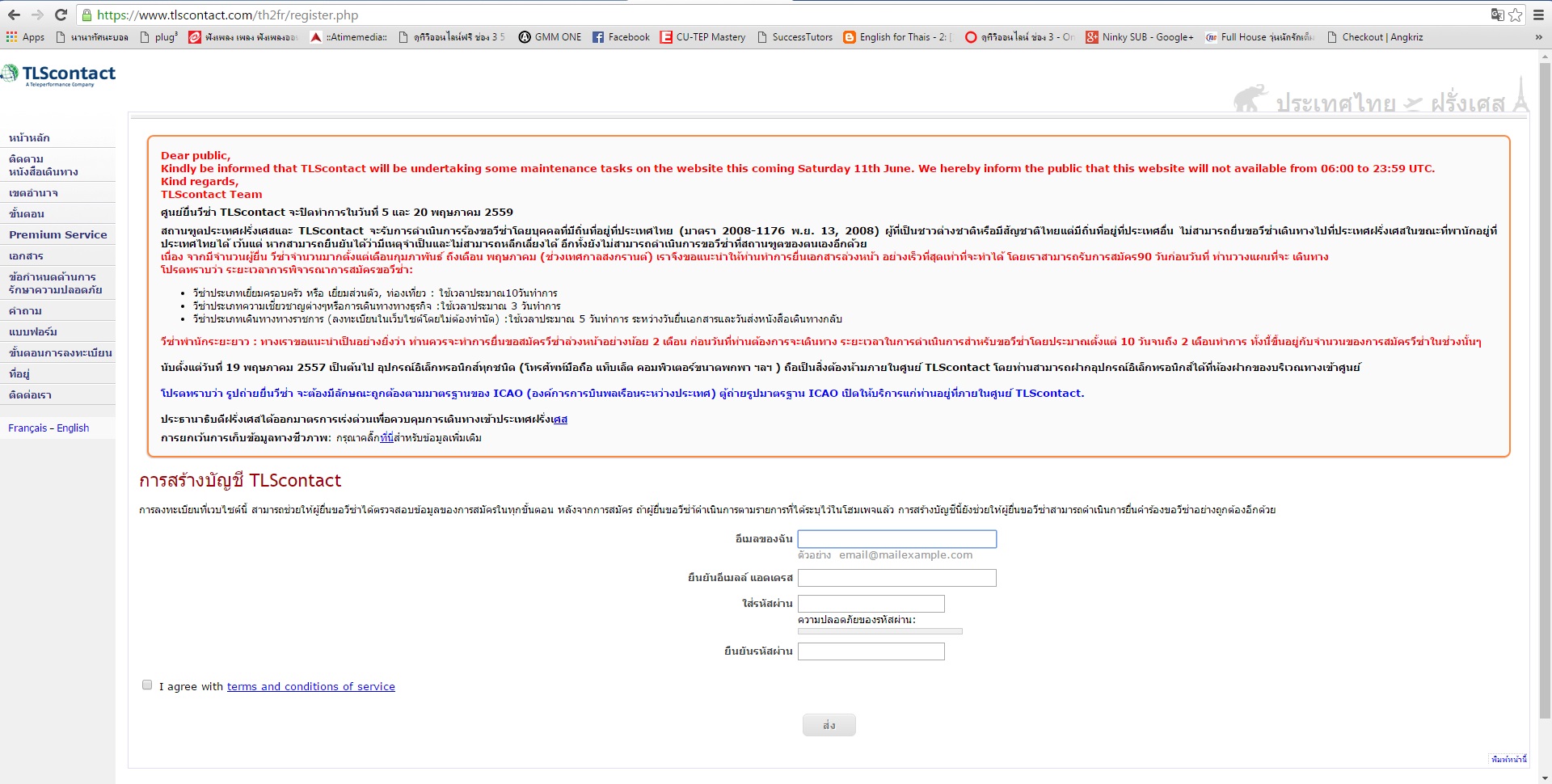This screenshot has width=1552, height=784.
Task: Reload the page with the refresh icon
Action: click(x=61, y=15)
